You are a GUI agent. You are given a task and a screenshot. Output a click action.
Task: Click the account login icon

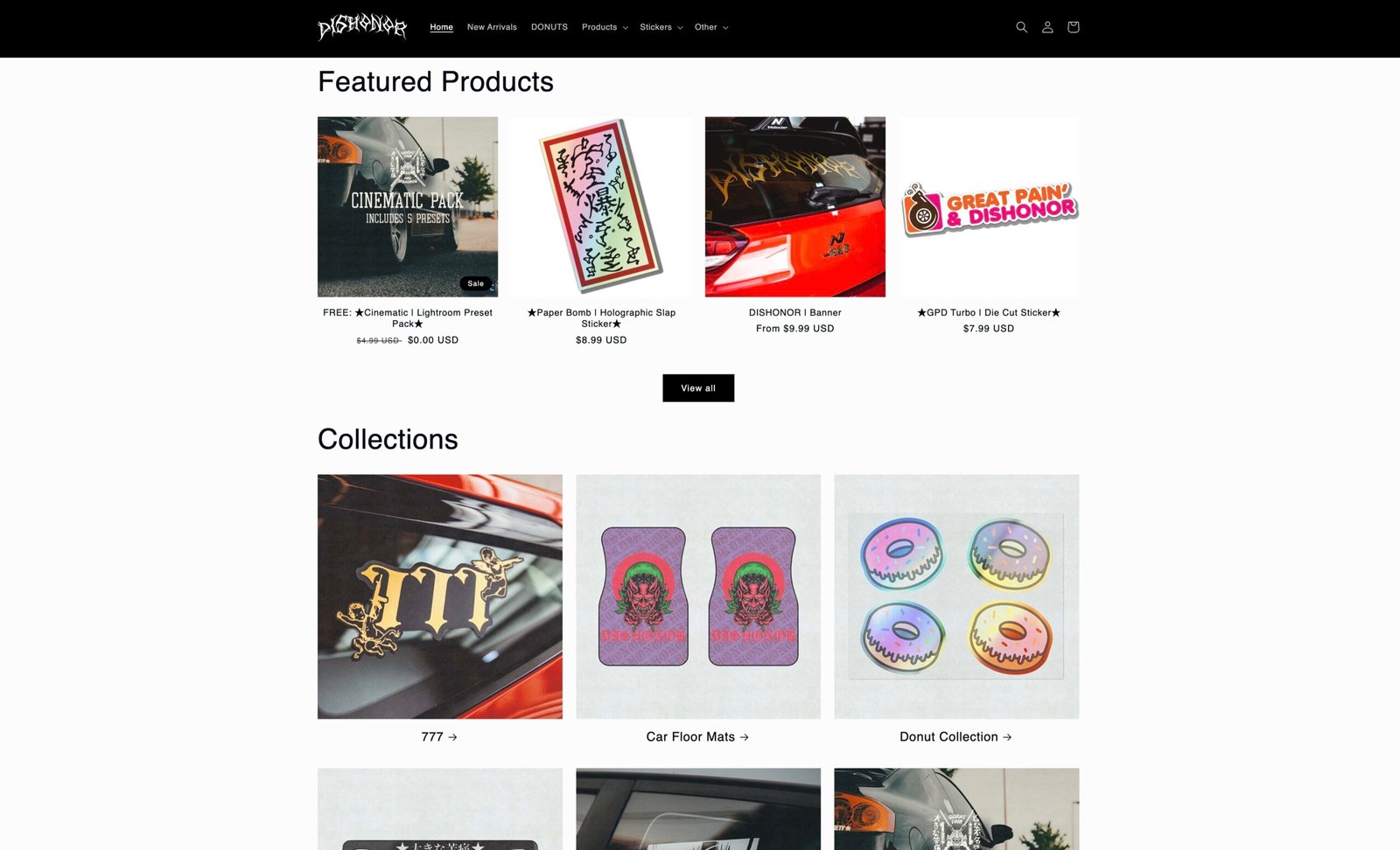1047,27
